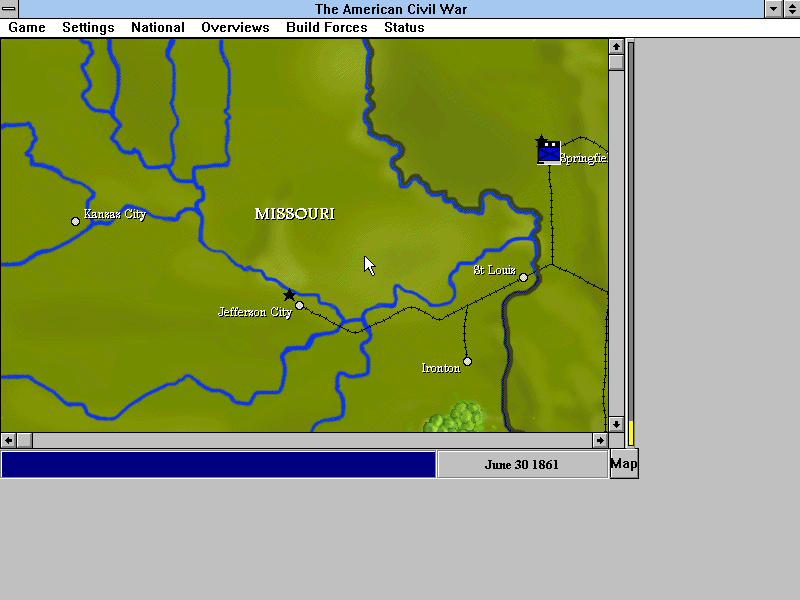Screen dimensions: 800x600
Task: Open the Build Forces menu
Action: click(326, 27)
